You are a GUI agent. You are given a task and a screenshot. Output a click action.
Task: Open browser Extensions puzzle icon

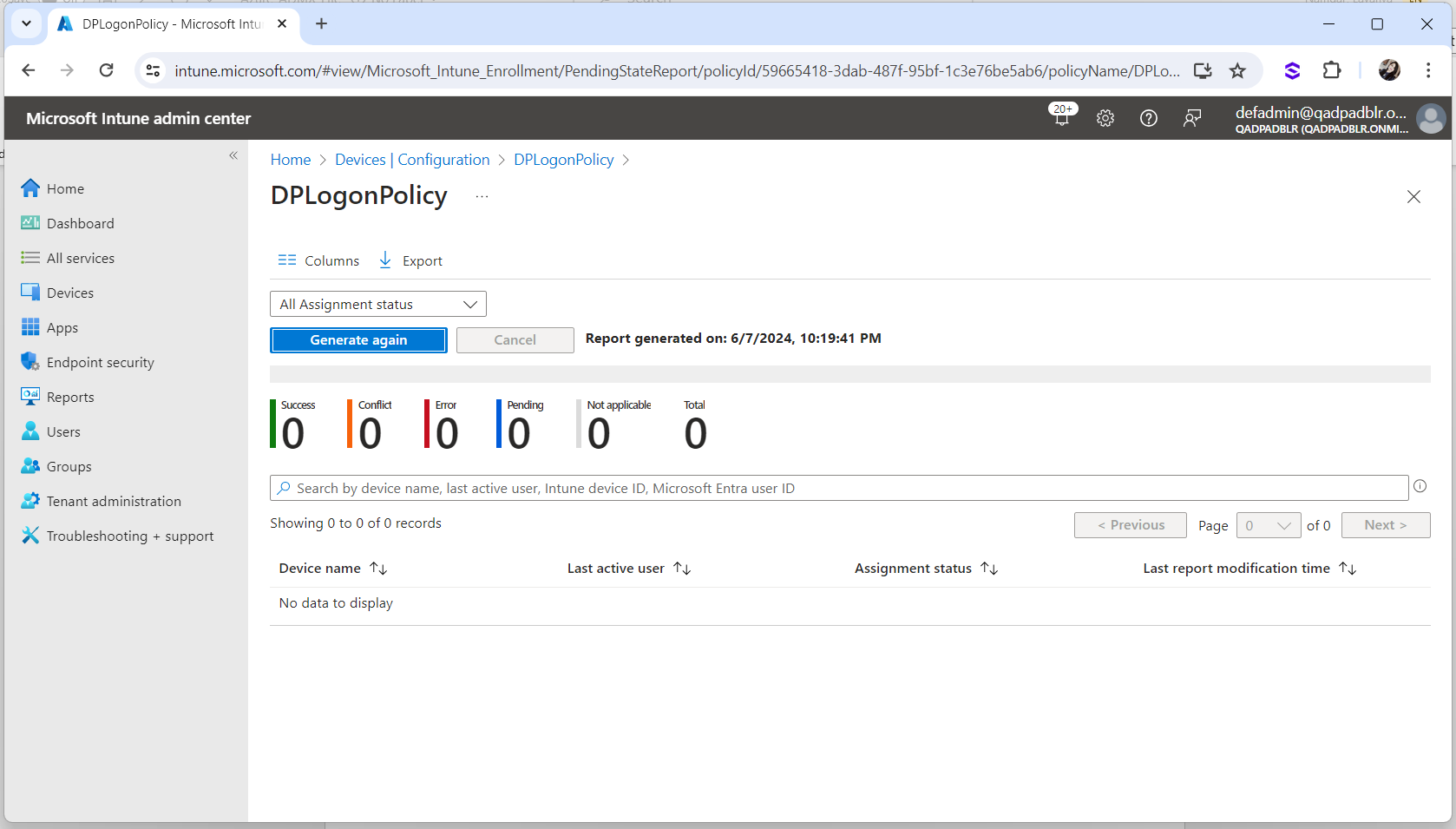coord(1332,70)
